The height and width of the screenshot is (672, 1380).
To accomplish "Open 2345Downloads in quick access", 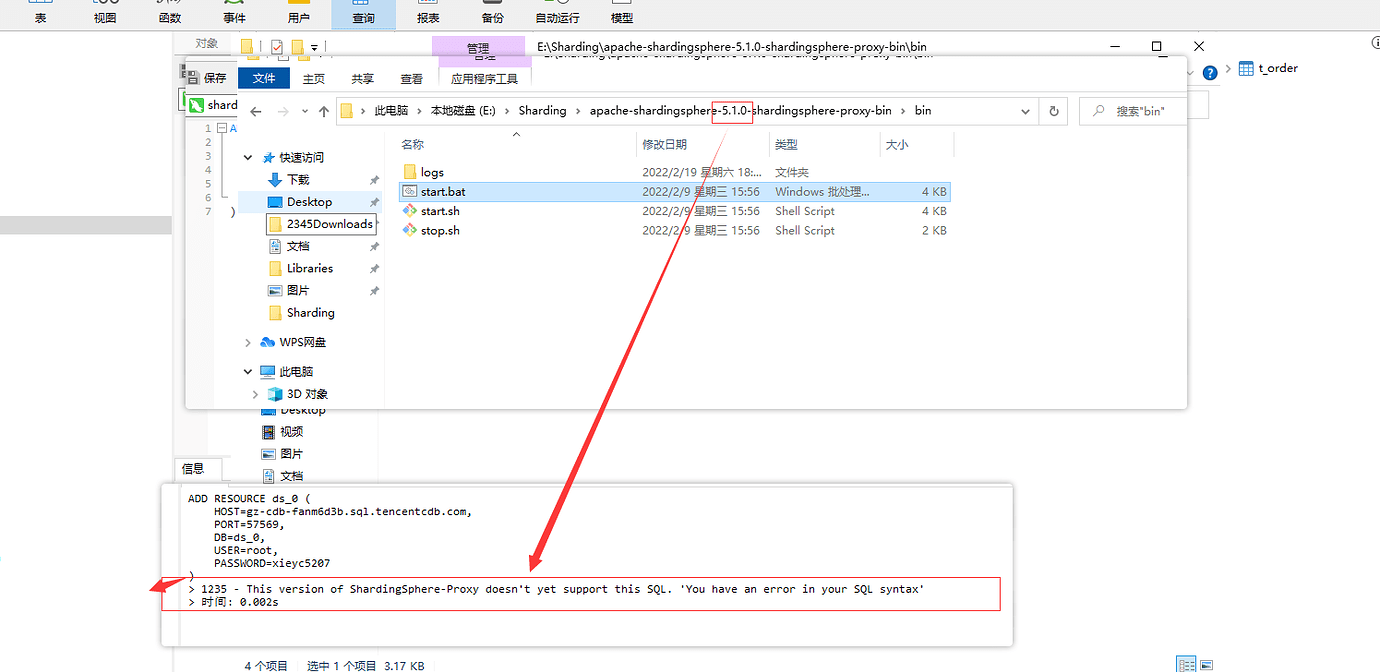I will click(321, 224).
